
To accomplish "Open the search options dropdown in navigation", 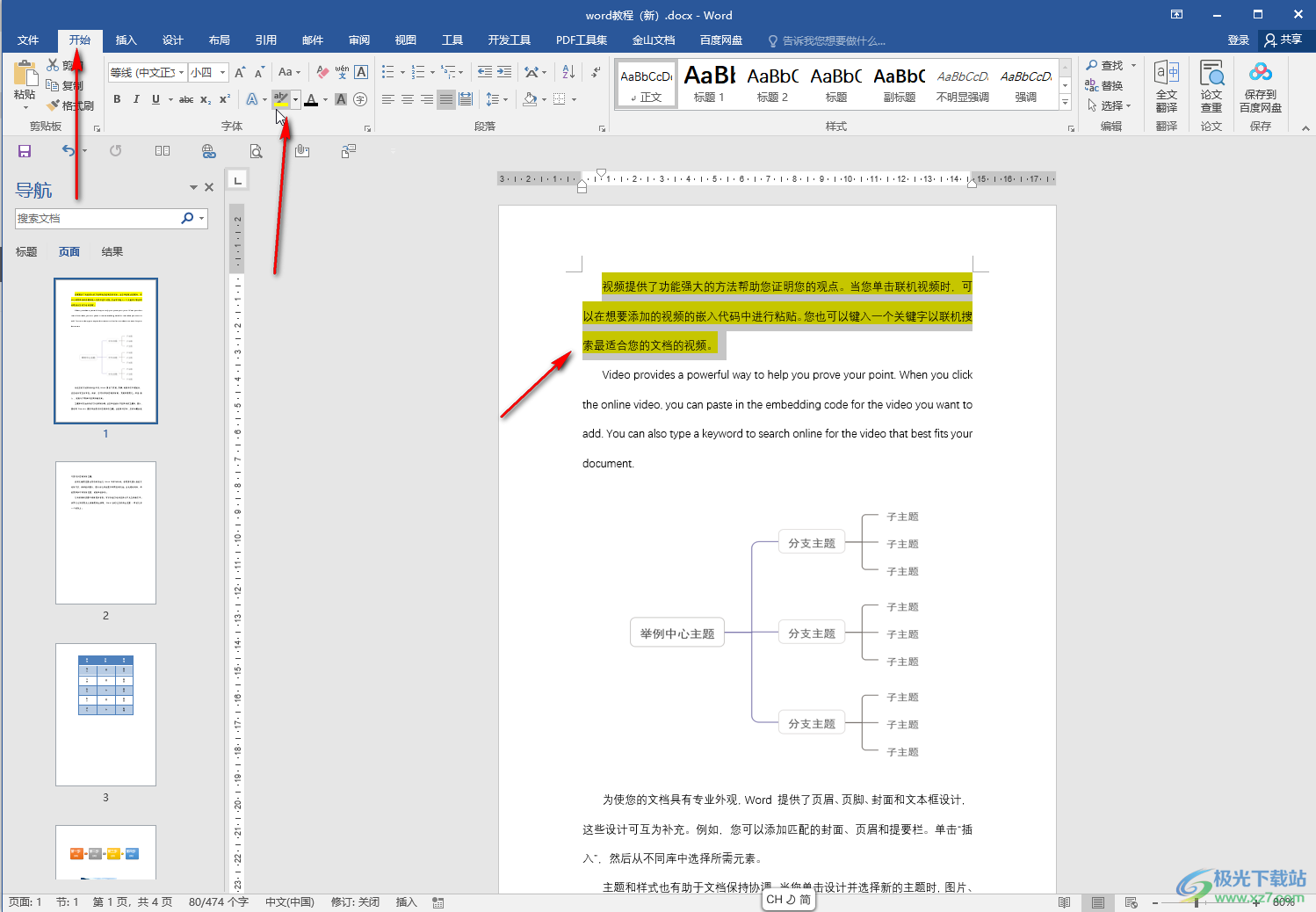I will [x=202, y=218].
